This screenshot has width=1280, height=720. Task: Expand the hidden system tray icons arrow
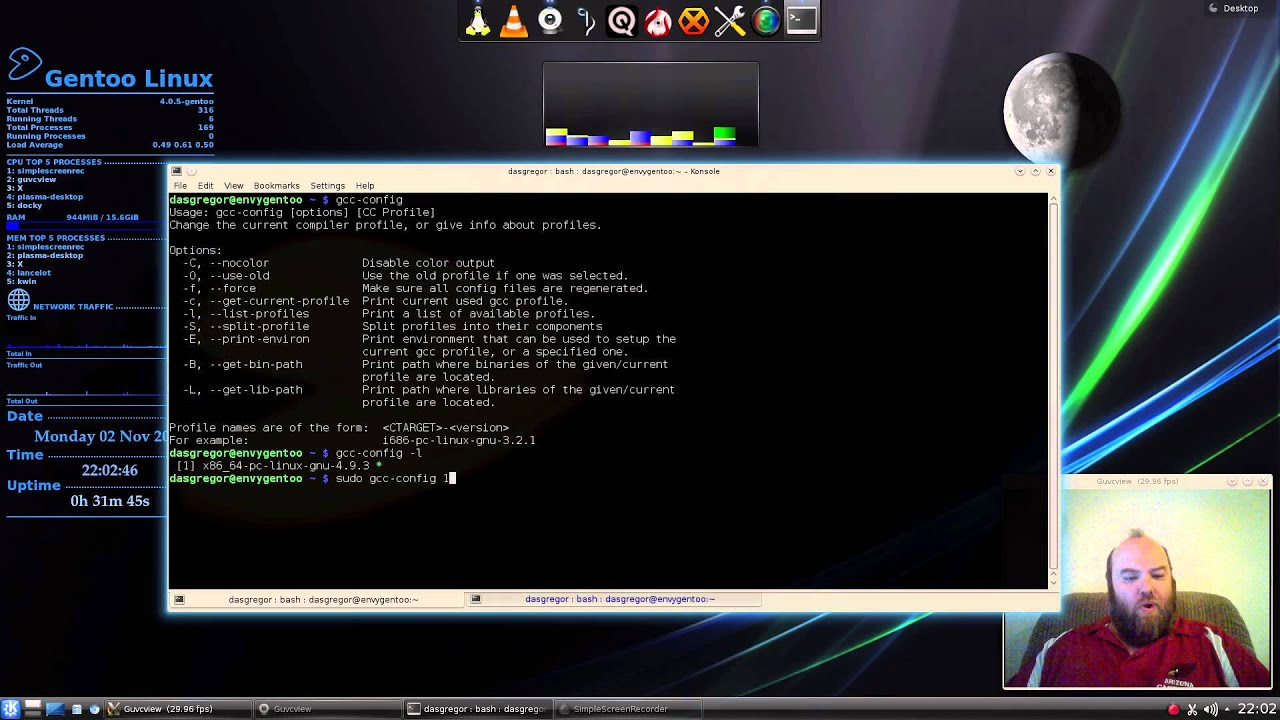pos(1228,709)
